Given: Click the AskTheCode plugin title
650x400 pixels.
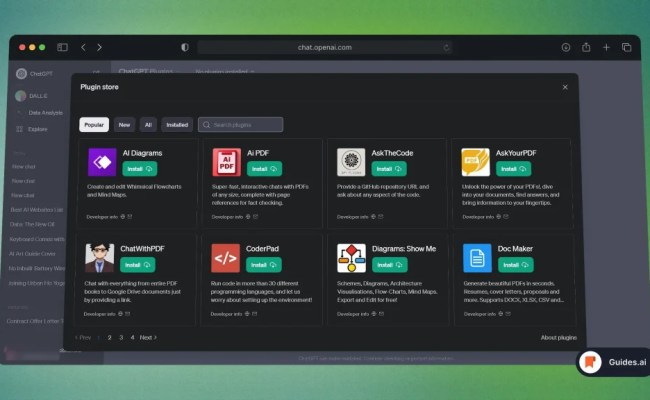Looking at the screenshot, I should point(392,153).
